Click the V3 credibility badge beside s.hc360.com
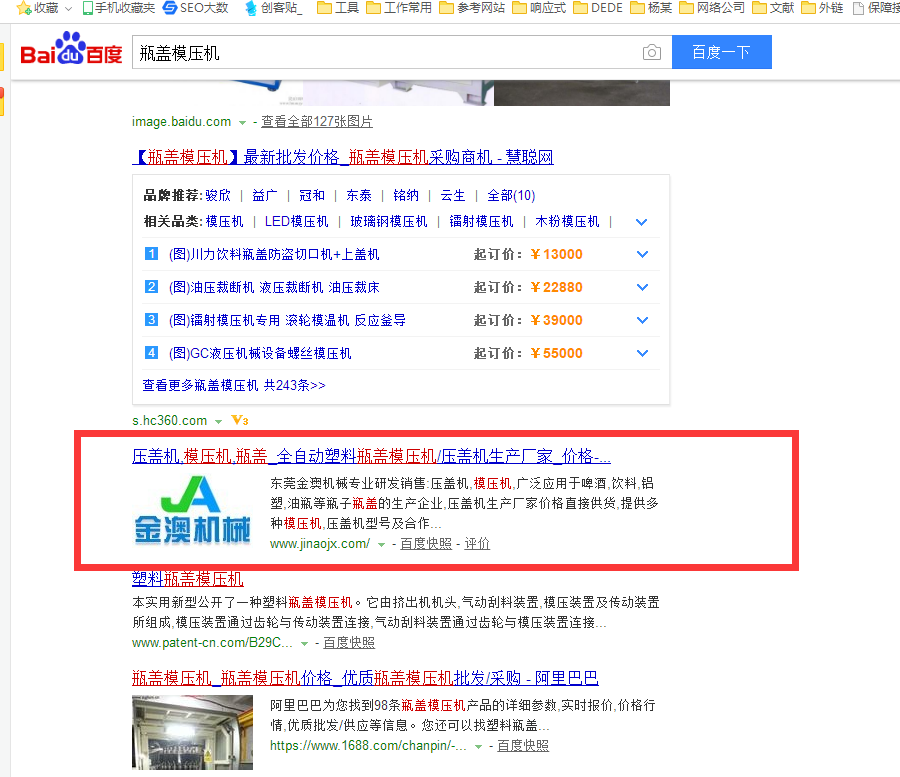Image resolution: width=900 pixels, height=777 pixels. click(x=238, y=420)
